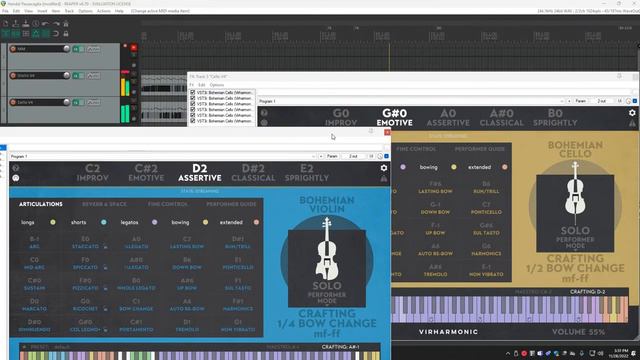640x360 pixels.
Task: Click the VOLUME 55% control in Cello plugin
Action: (x=578, y=332)
